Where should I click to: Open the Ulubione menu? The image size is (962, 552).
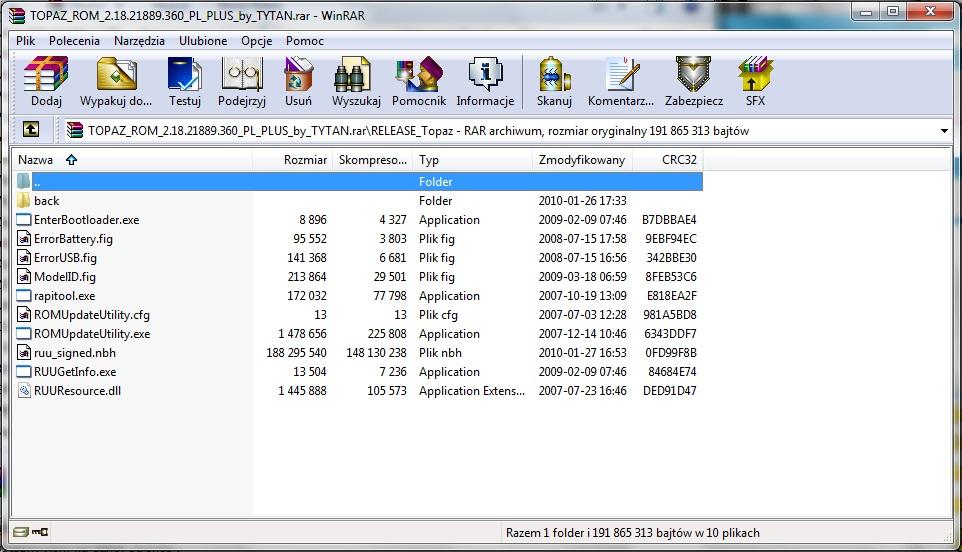pos(203,41)
